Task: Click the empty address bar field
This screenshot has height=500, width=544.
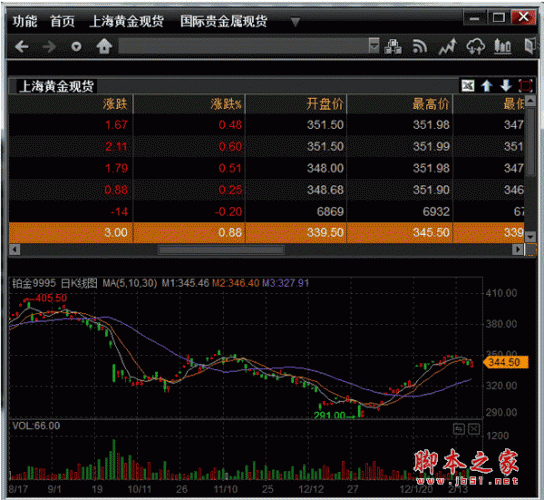Action: 243,46
